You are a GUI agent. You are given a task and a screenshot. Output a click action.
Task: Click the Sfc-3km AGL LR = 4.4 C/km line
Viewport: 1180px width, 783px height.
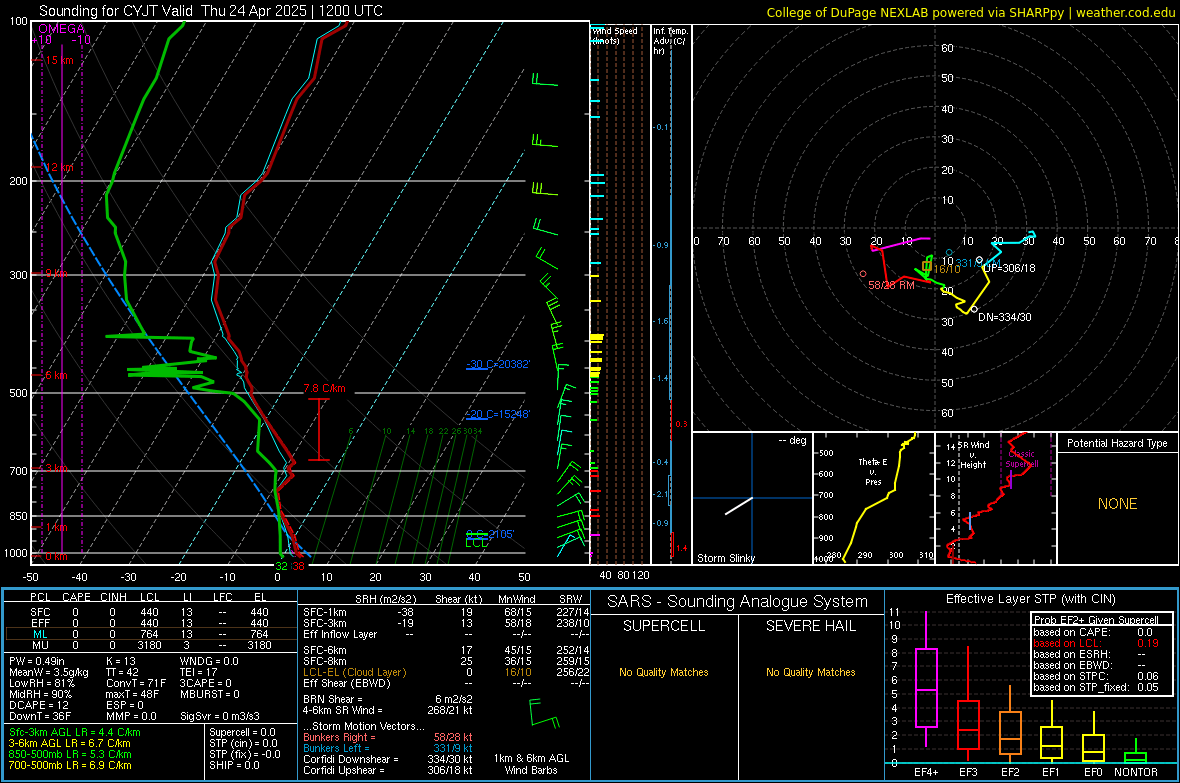[x=75, y=732]
